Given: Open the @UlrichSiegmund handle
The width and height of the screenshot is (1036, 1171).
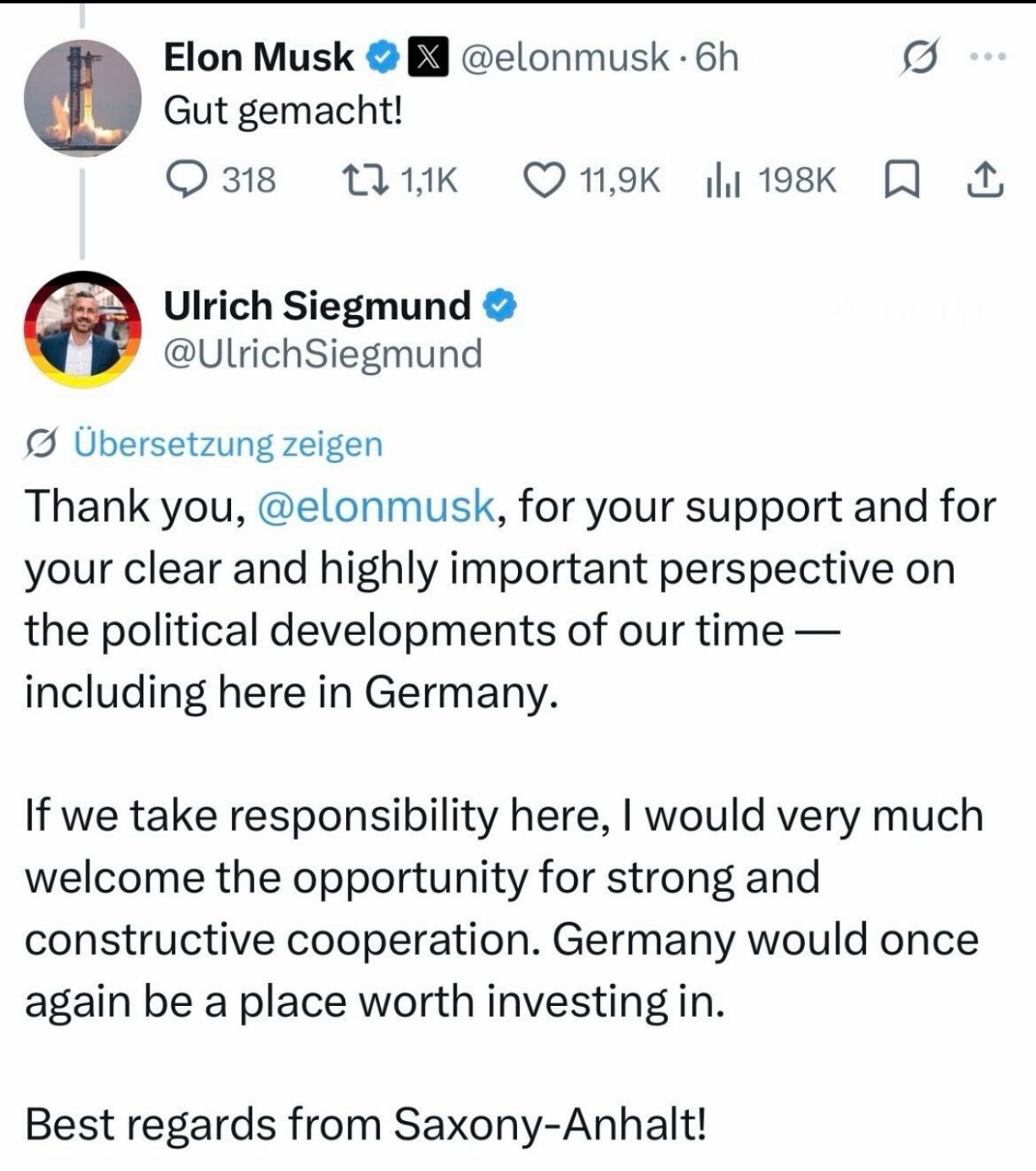Looking at the screenshot, I should 322,354.
